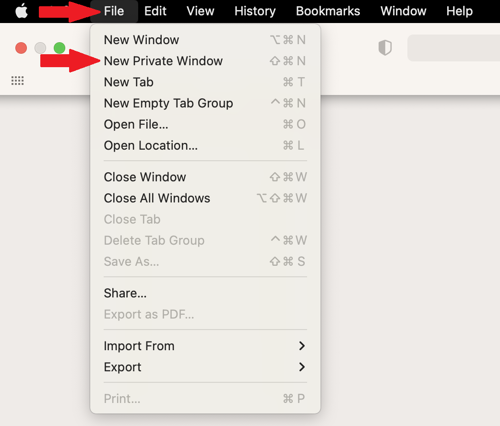This screenshot has height=426, width=500.
Task: Expand the Import From submenu arrow
Action: [302, 346]
